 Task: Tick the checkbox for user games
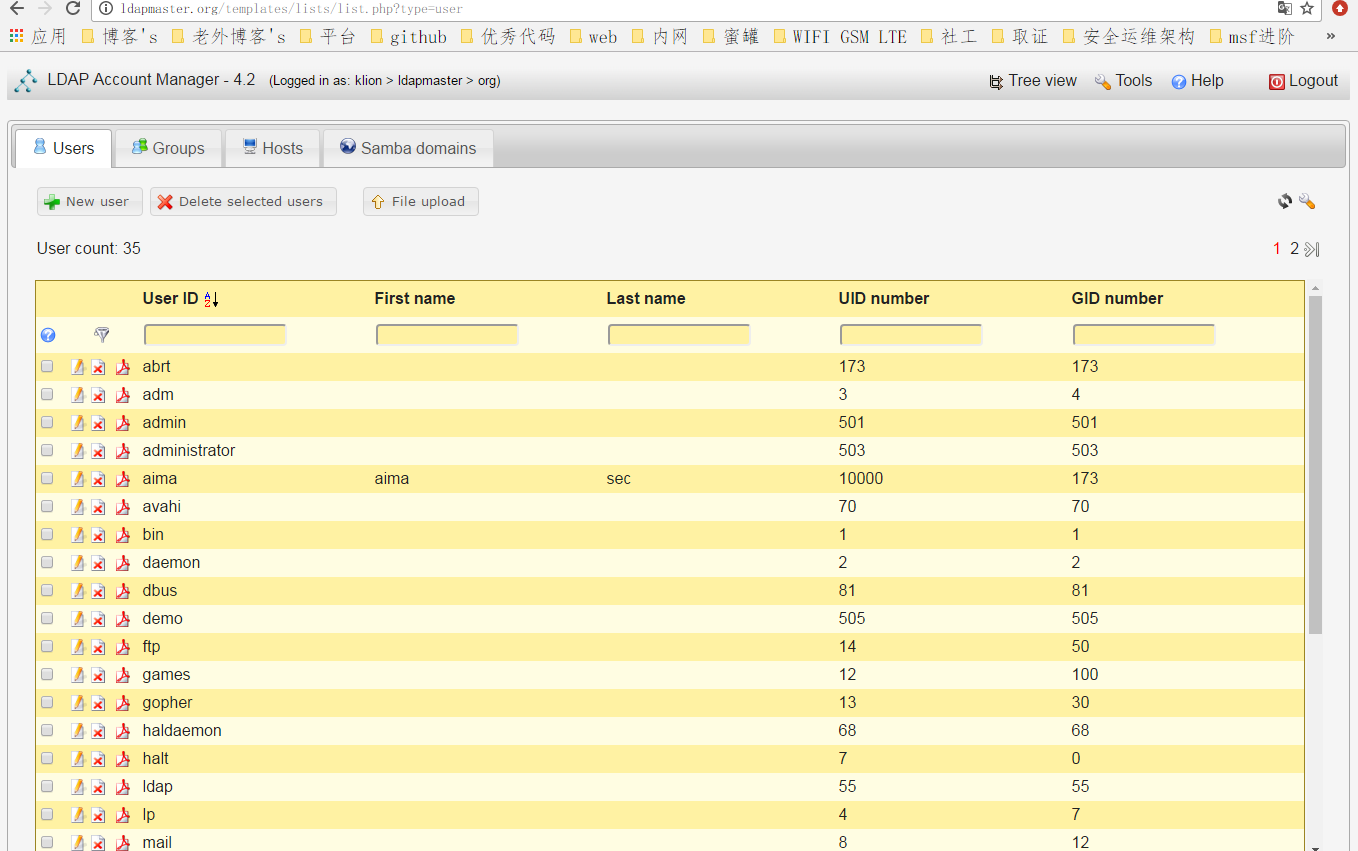tap(47, 675)
